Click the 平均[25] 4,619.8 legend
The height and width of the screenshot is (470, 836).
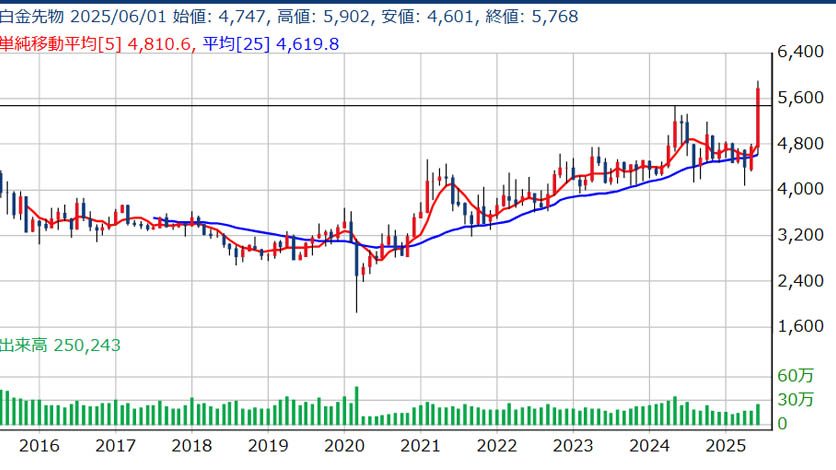(271, 44)
